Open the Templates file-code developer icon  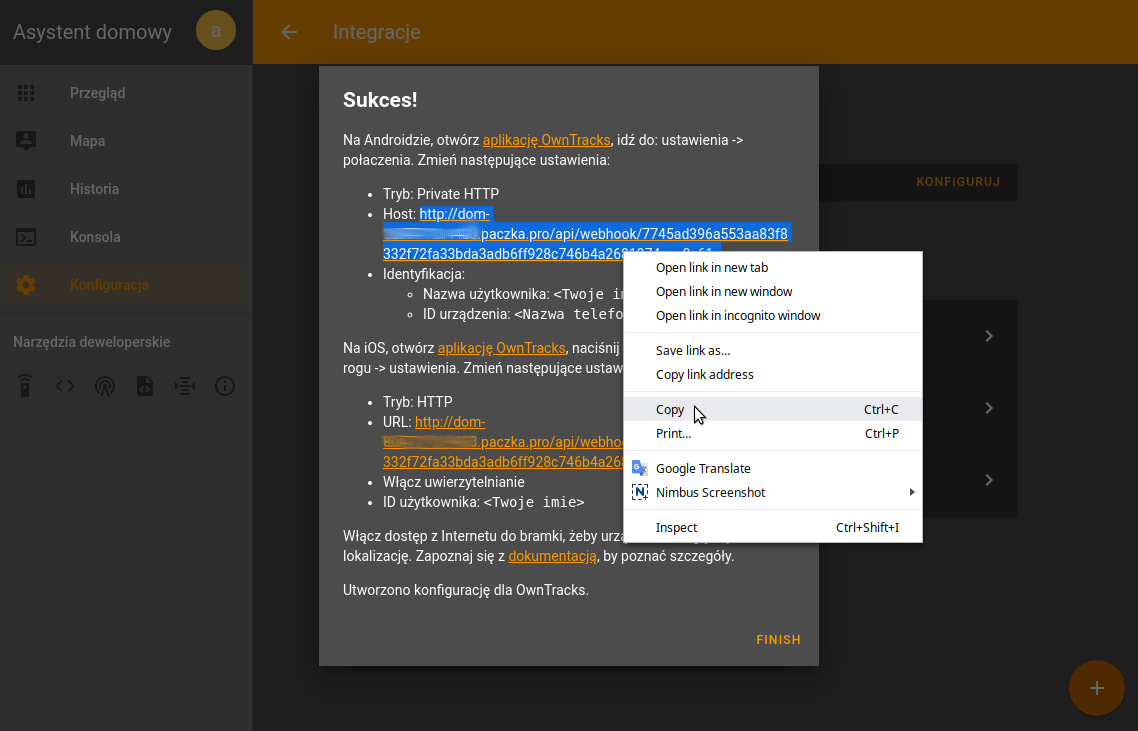coord(145,385)
